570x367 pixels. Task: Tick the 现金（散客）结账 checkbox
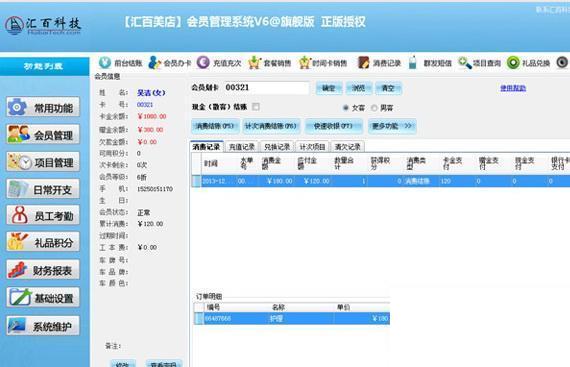click(x=256, y=106)
